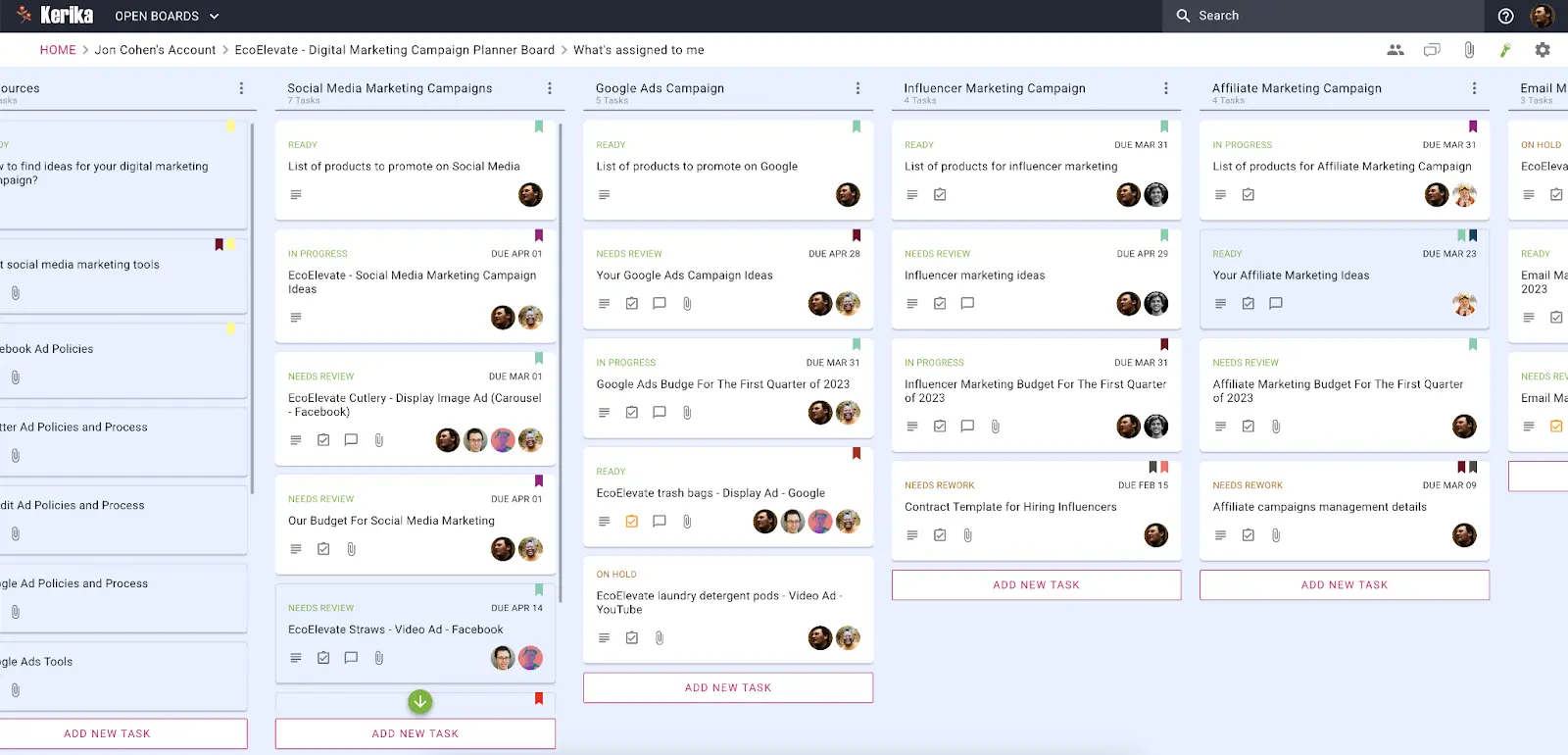Image resolution: width=1568 pixels, height=755 pixels.
Task: Open attachment on Influencer Marketing Budget card
Action: pos(995,427)
